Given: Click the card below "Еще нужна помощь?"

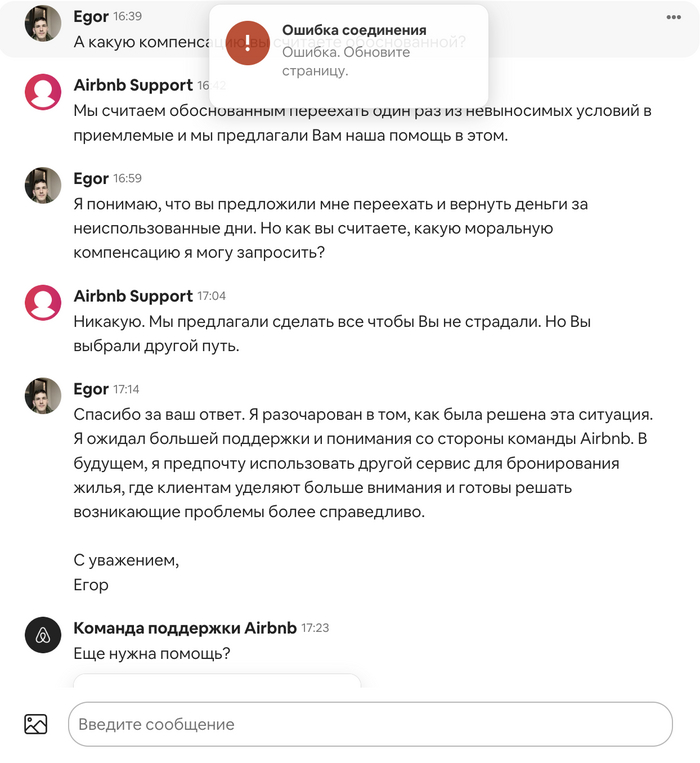Looking at the screenshot, I should click(x=217, y=680).
